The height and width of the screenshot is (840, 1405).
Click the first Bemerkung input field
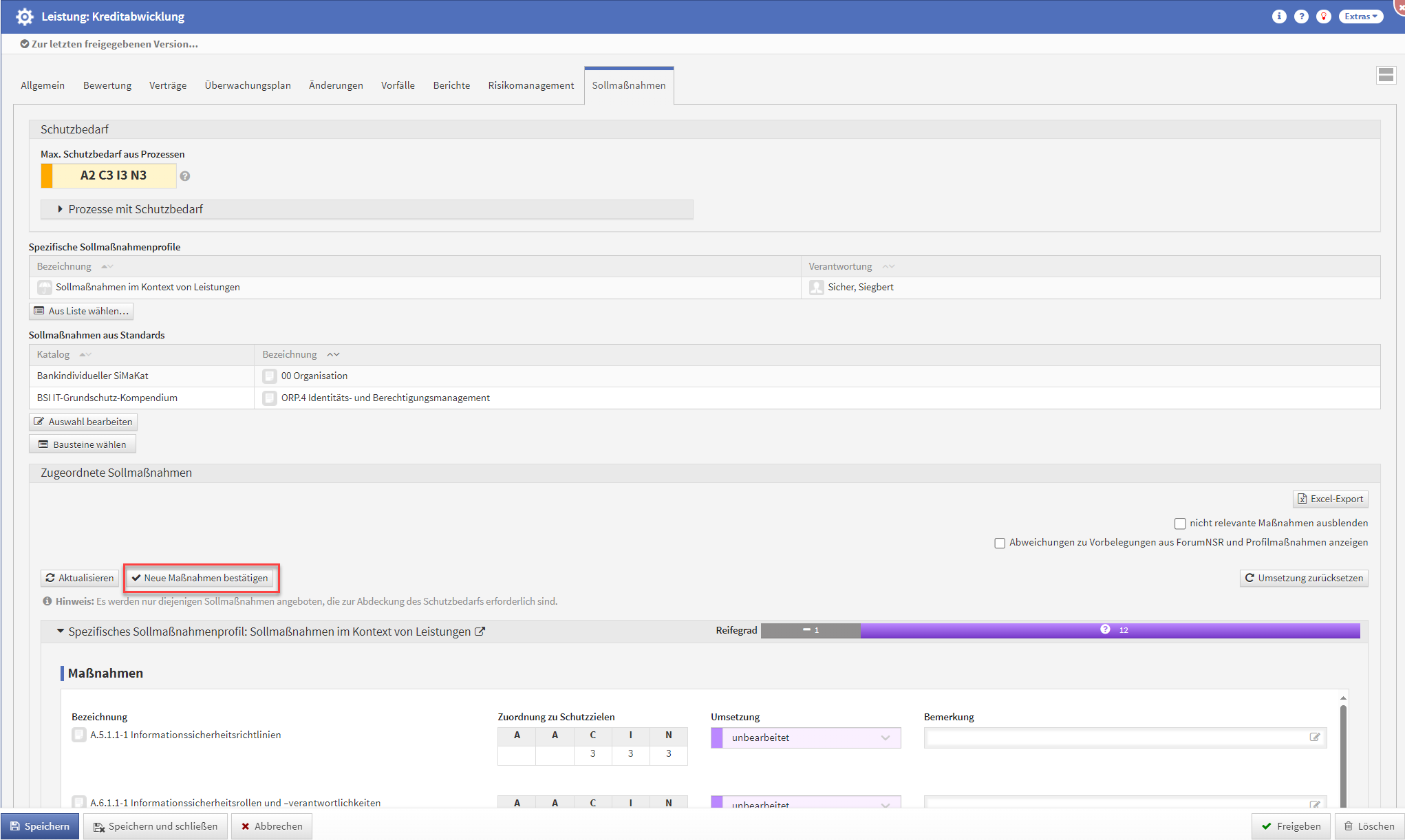click(x=1115, y=737)
